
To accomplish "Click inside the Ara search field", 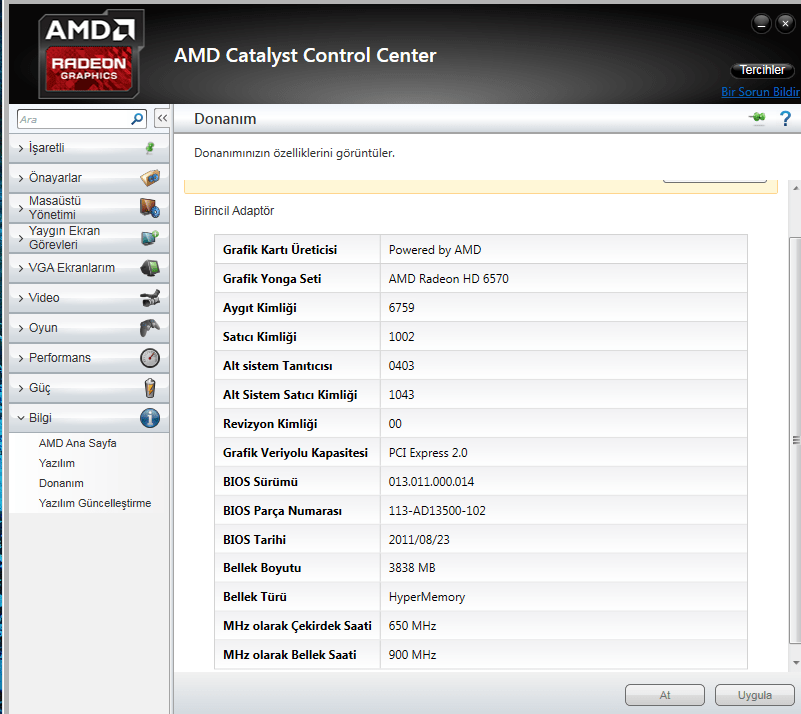I will 74,119.
